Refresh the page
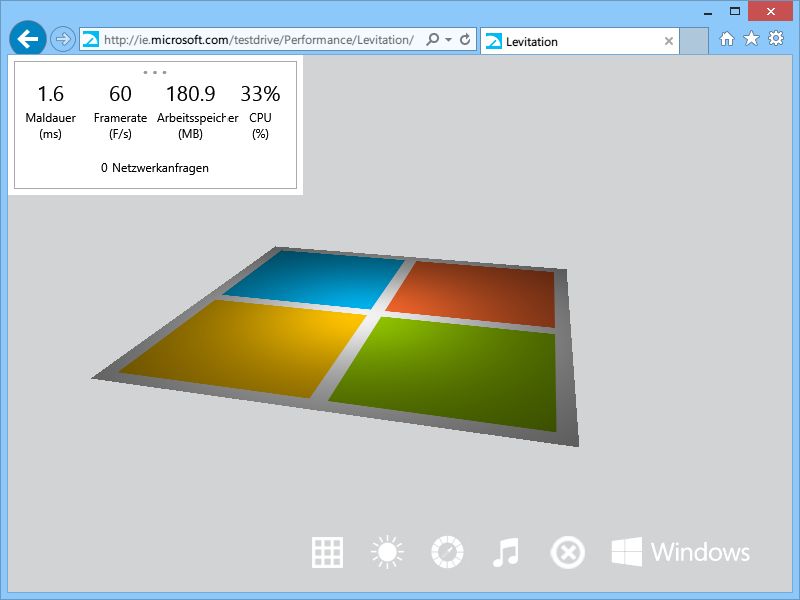This screenshot has width=800, height=600. [465, 39]
